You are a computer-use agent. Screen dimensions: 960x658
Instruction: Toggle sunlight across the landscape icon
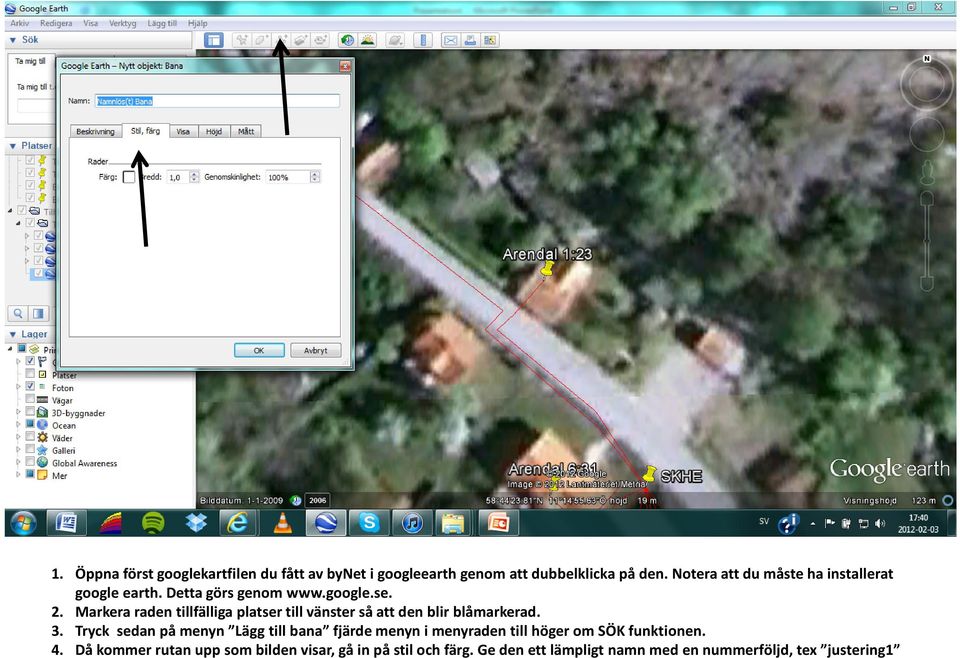[x=367, y=40]
